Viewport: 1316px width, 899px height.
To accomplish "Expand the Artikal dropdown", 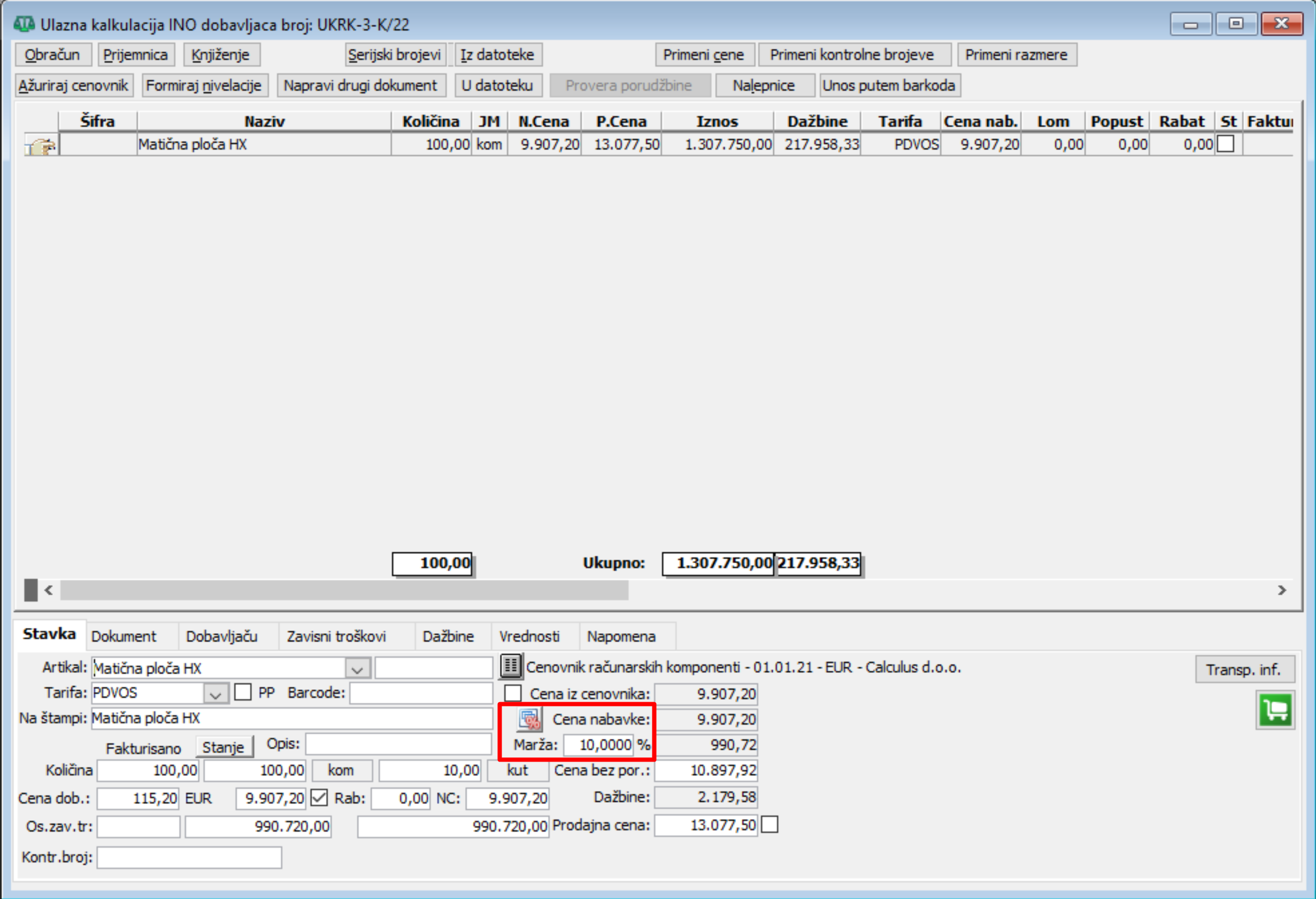I will pyautogui.click(x=357, y=669).
